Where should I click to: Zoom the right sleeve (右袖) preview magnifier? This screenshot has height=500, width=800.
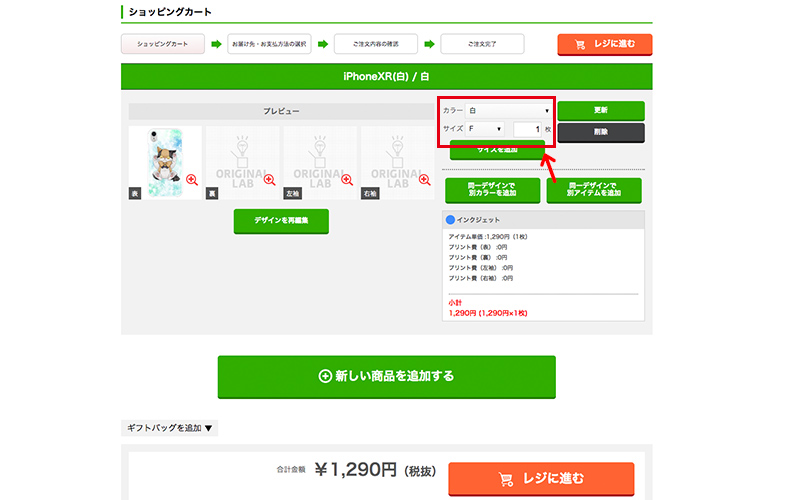click(x=424, y=180)
